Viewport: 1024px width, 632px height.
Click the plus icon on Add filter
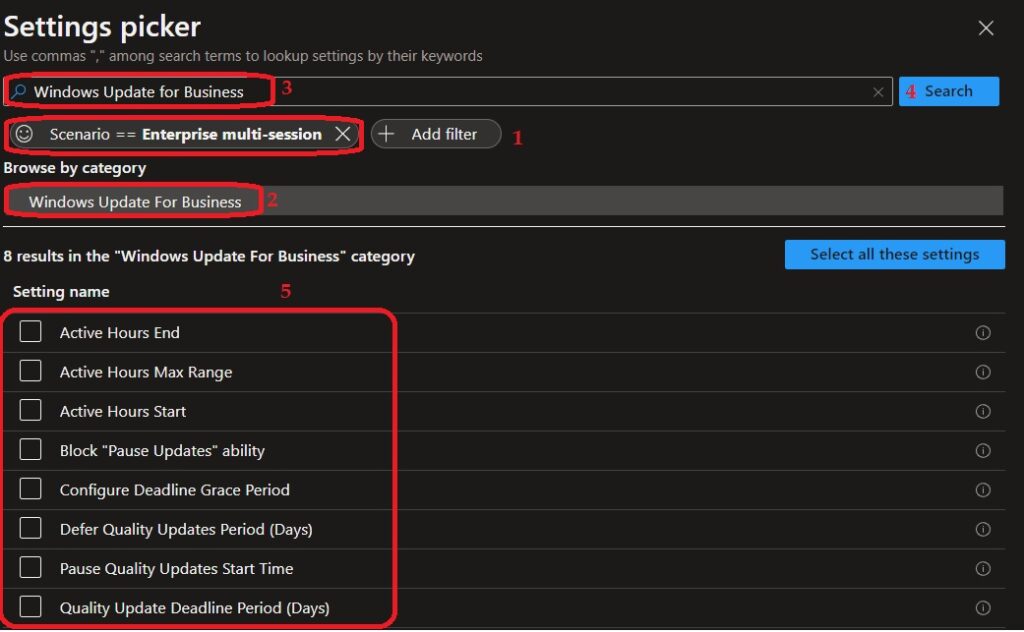point(386,134)
